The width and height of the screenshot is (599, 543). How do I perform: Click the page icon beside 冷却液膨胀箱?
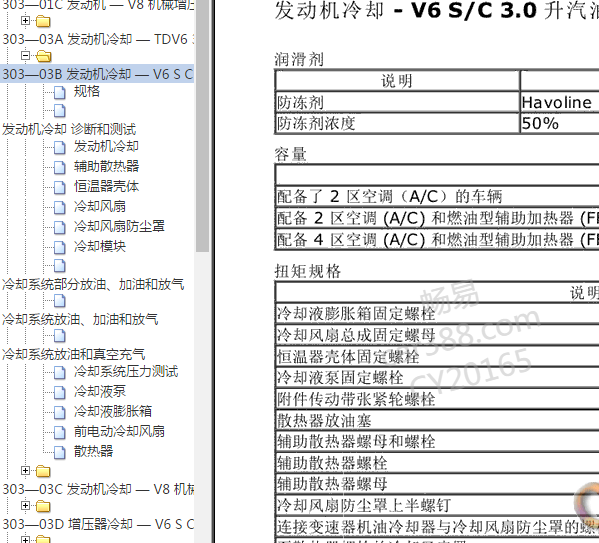(x=60, y=412)
